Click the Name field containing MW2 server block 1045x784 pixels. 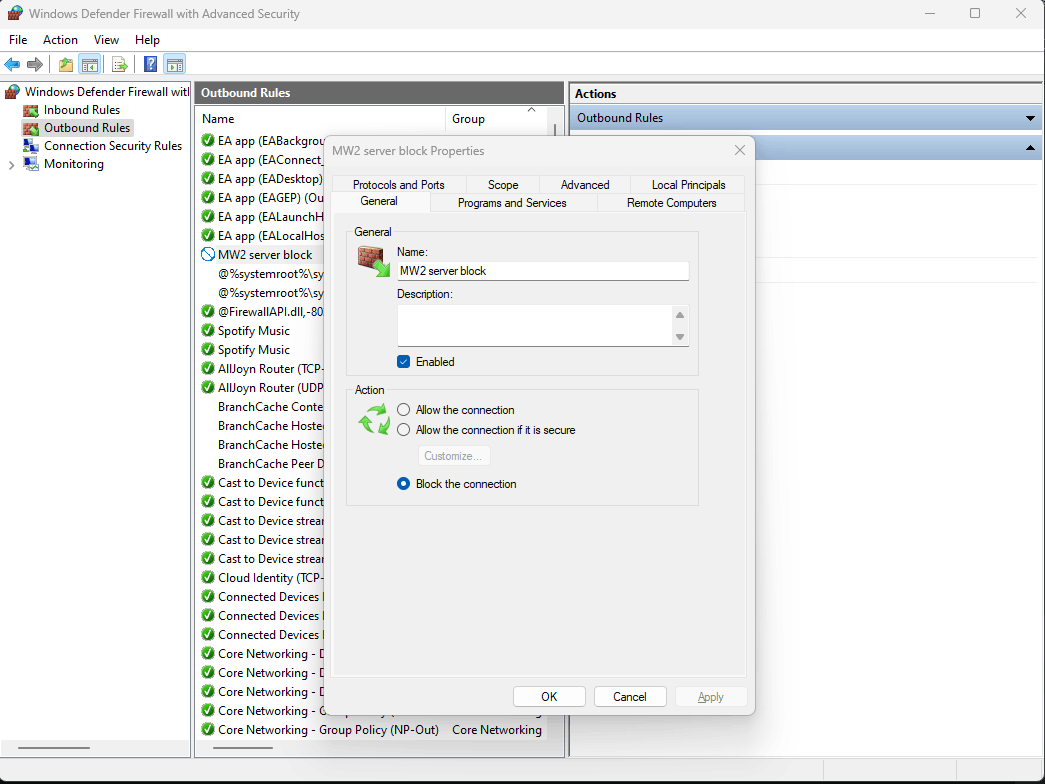point(542,271)
